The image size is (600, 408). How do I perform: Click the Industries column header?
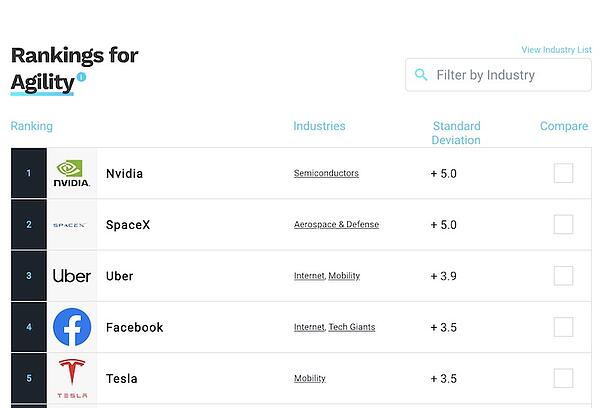[x=319, y=126]
